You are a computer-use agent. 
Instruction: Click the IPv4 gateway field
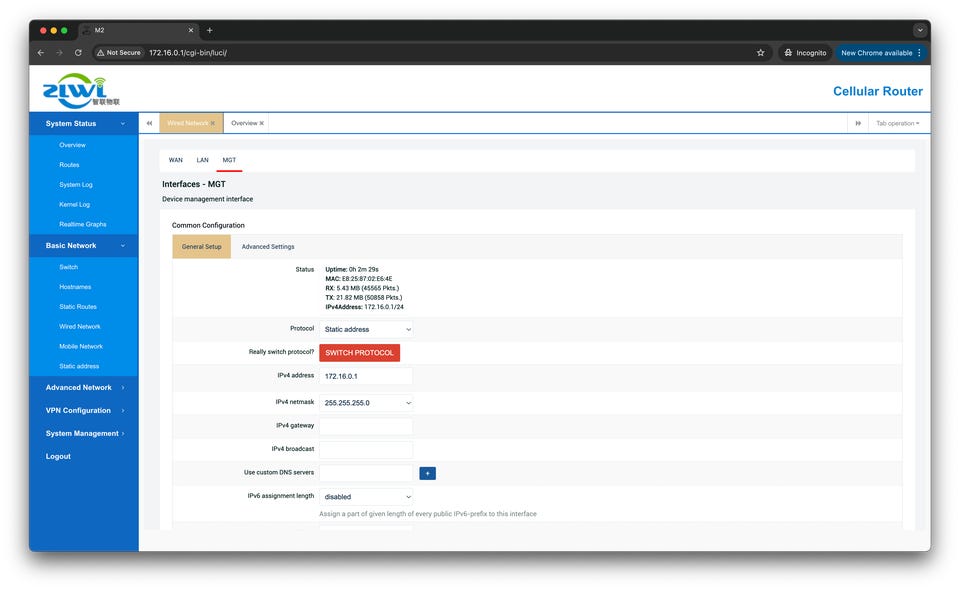(366, 426)
